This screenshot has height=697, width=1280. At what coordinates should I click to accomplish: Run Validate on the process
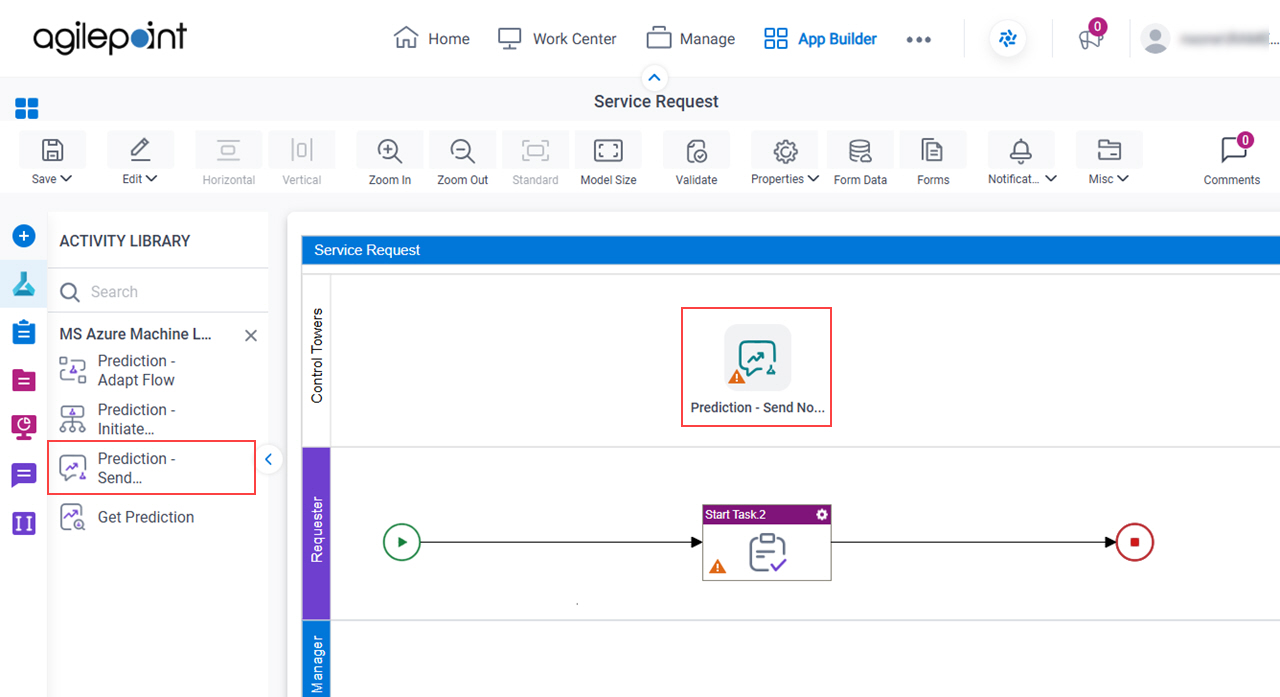click(x=697, y=160)
